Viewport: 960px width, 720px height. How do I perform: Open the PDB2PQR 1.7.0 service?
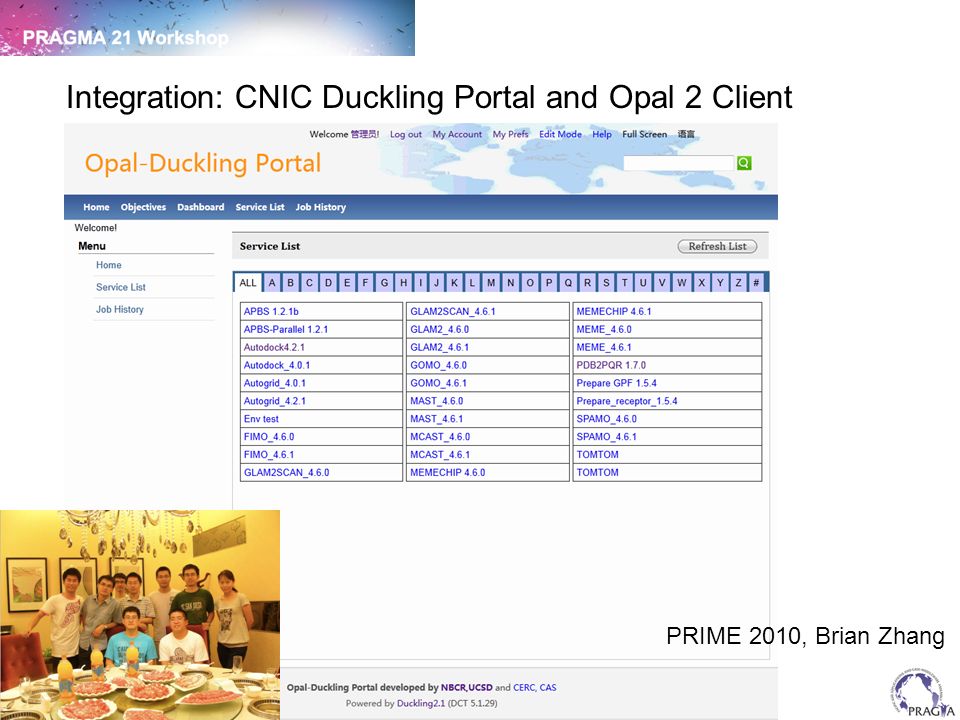pyautogui.click(x=611, y=365)
